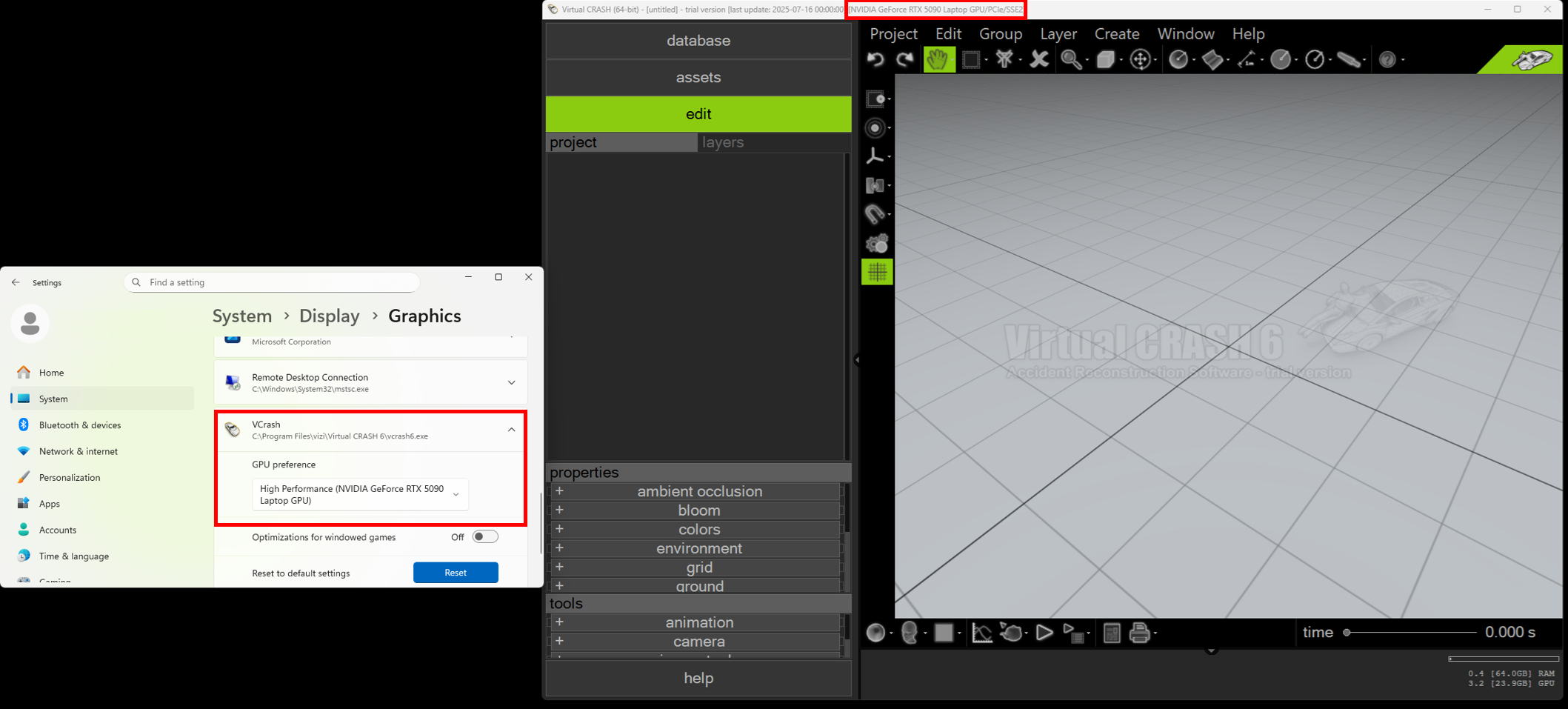Click the user profile avatar in Settings
The height and width of the screenshot is (709, 1568).
(30, 323)
